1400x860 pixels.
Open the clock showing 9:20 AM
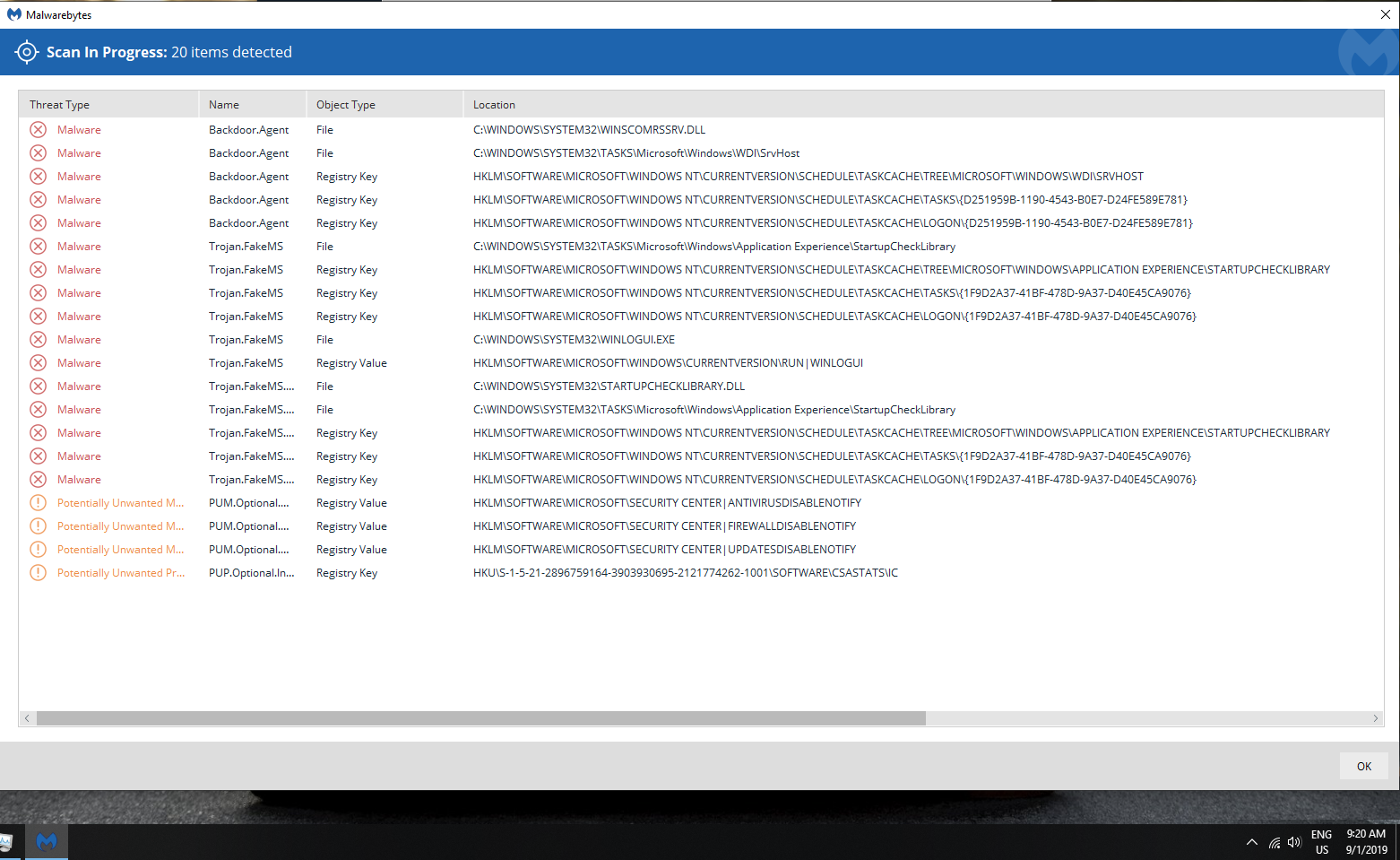click(x=1366, y=842)
